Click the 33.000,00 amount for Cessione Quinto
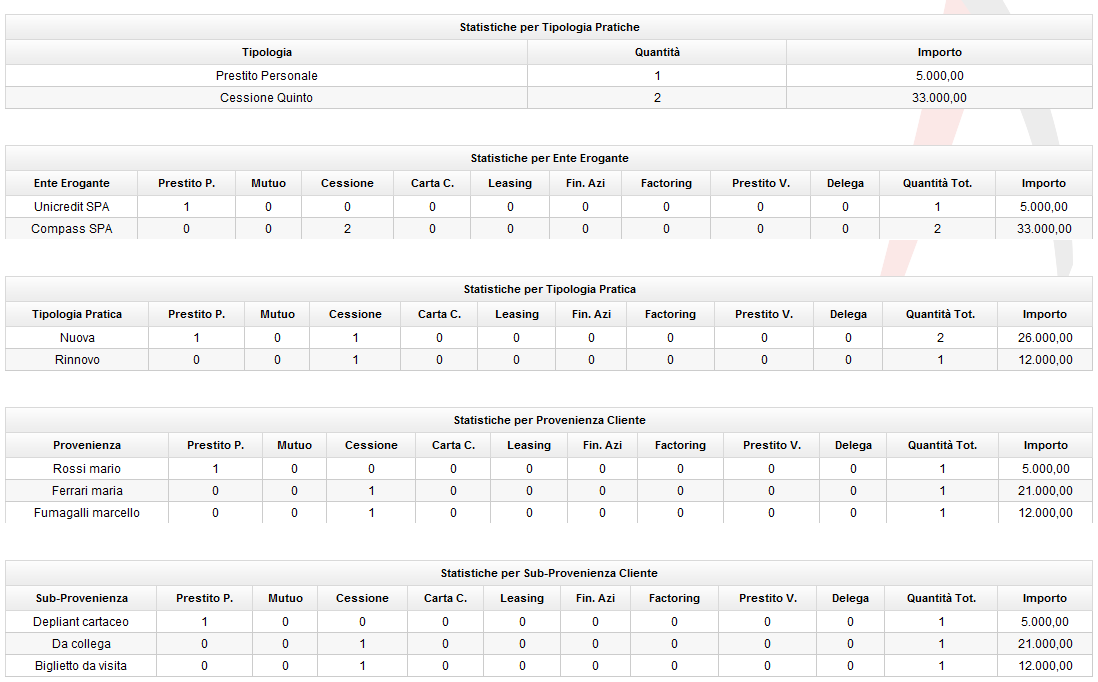The image size is (1098, 682). coord(939,98)
